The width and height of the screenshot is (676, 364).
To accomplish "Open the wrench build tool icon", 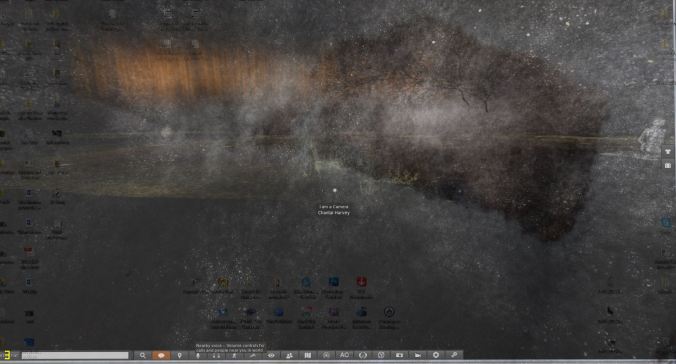I will [x=454, y=355].
